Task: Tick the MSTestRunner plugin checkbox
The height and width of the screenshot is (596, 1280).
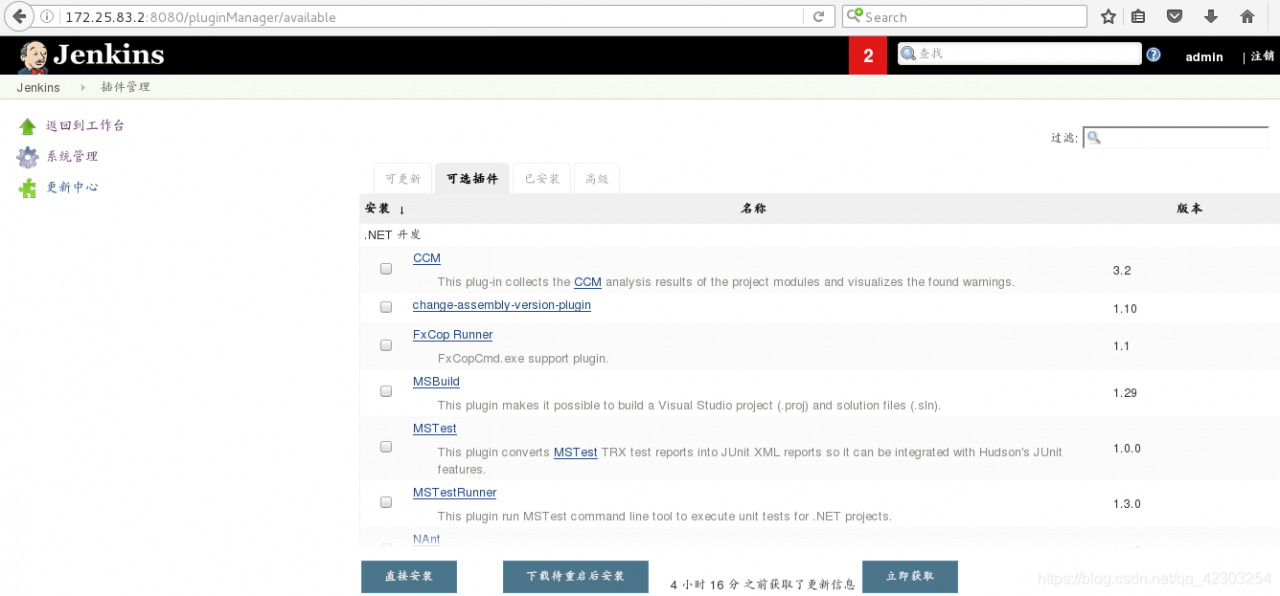Action: click(x=386, y=503)
